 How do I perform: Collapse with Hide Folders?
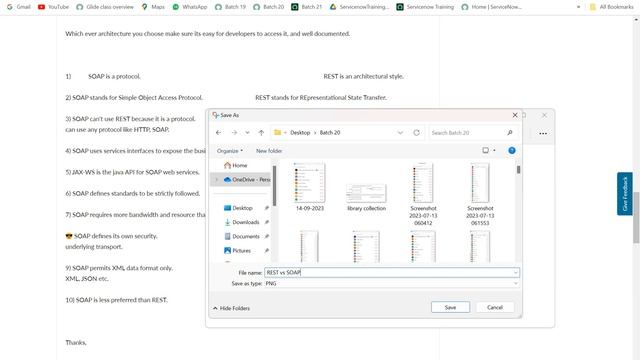pyautogui.click(x=231, y=308)
